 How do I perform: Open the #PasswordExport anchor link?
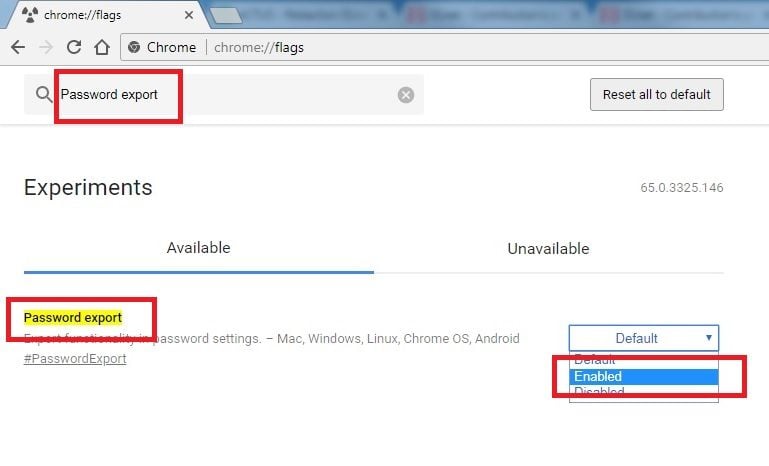pos(75,359)
